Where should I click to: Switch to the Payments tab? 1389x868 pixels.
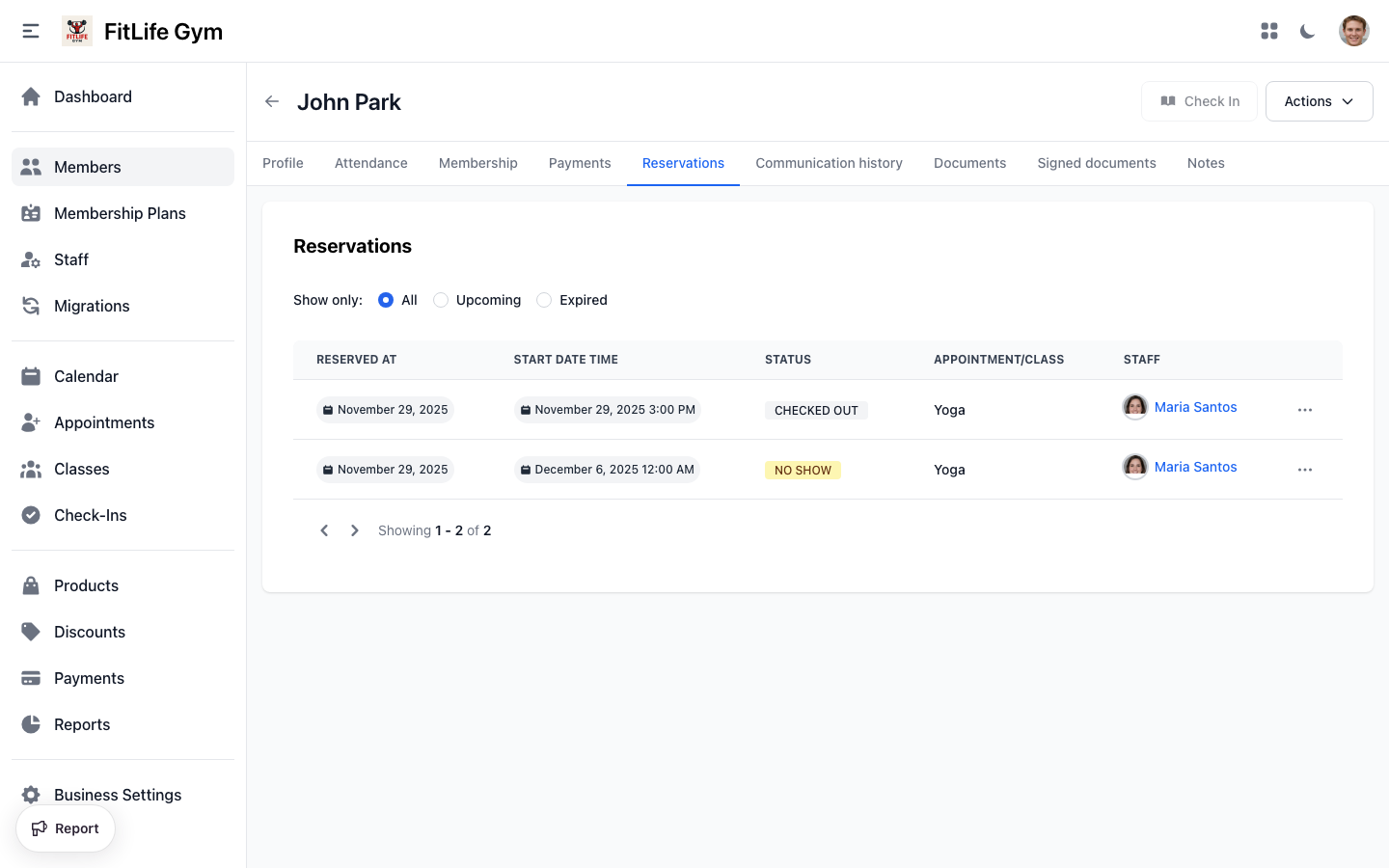(579, 163)
